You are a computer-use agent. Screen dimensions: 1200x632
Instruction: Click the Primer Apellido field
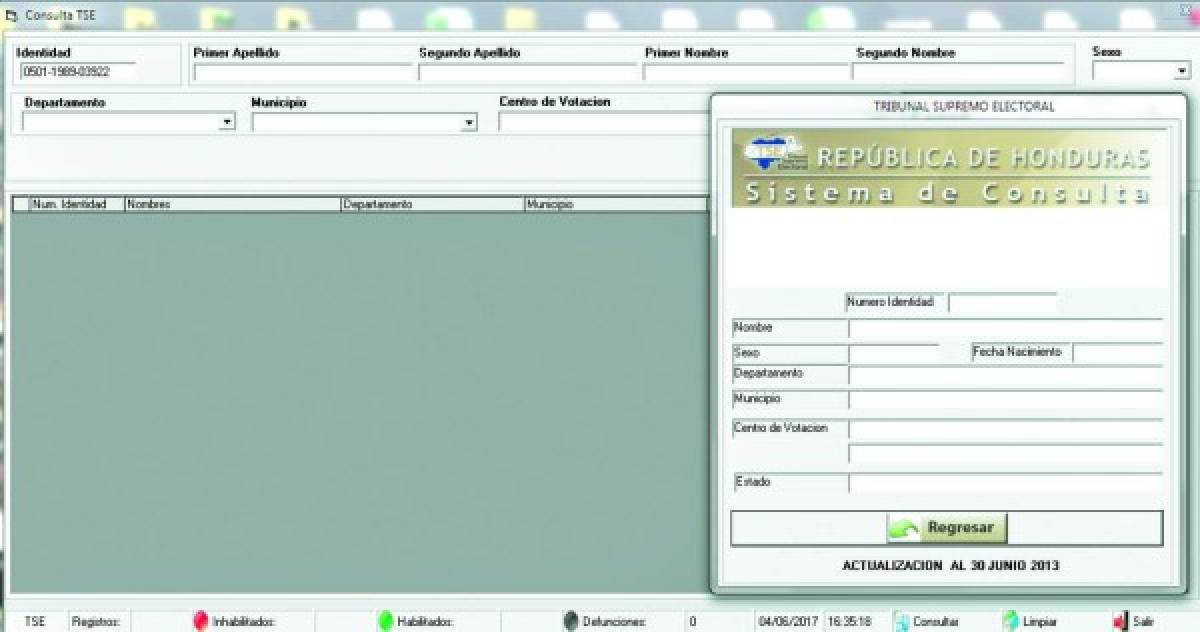tap(303, 72)
